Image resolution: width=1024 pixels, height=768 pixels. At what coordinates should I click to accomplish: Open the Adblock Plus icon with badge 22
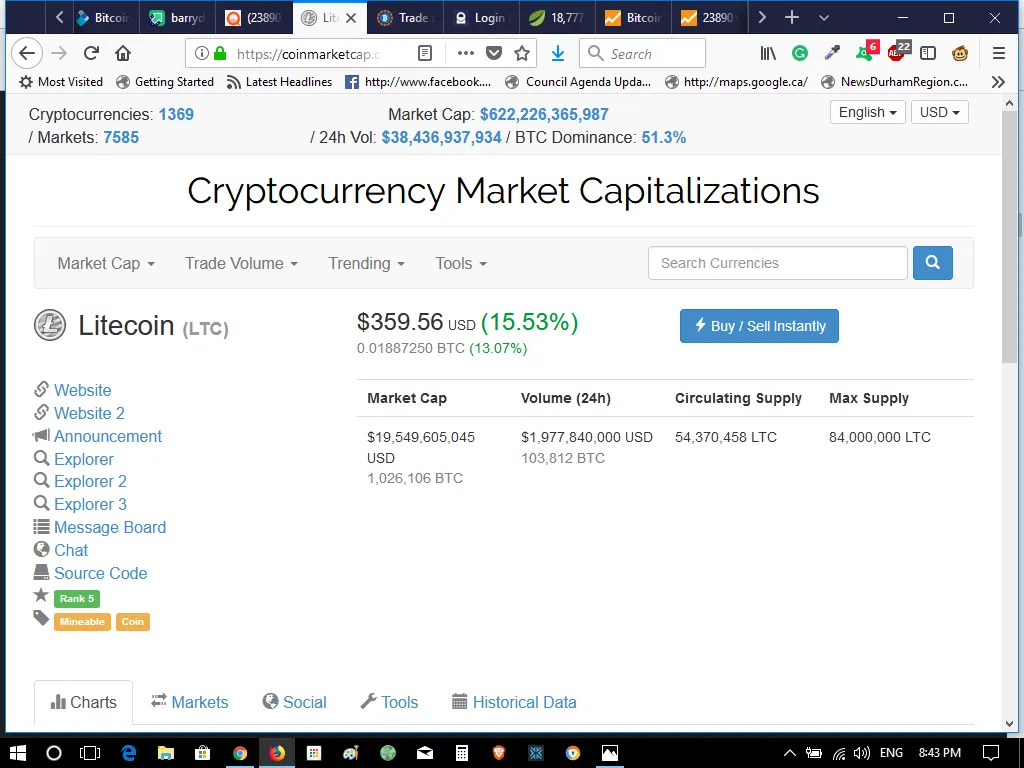coord(898,52)
